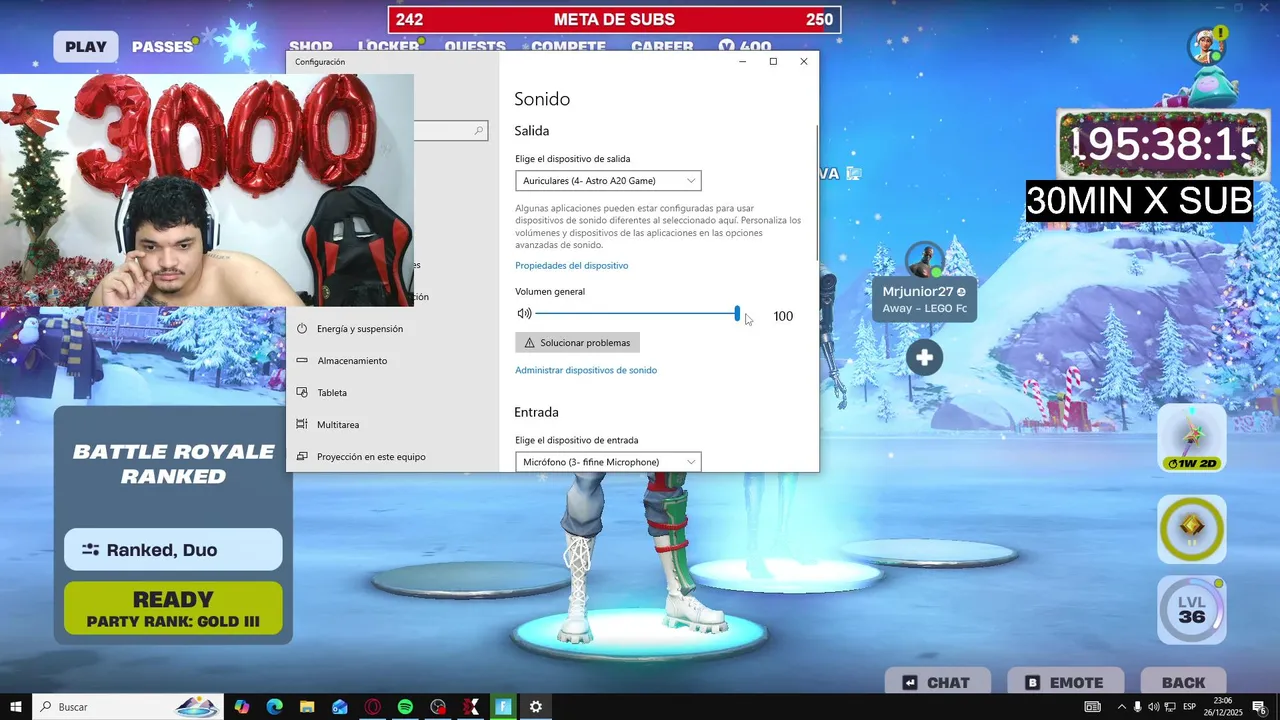Open Outlook mail from taskbar
The width and height of the screenshot is (1280, 720).
tap(340, 707)
